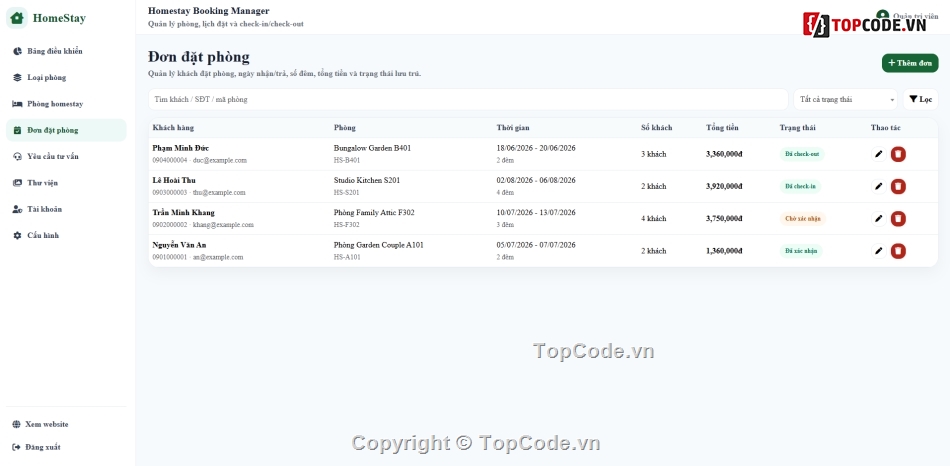Image resolution: width=950 pixels, height=466 pixels.
Task: Focus the Tìm khách search field
Action: [468, 99]
